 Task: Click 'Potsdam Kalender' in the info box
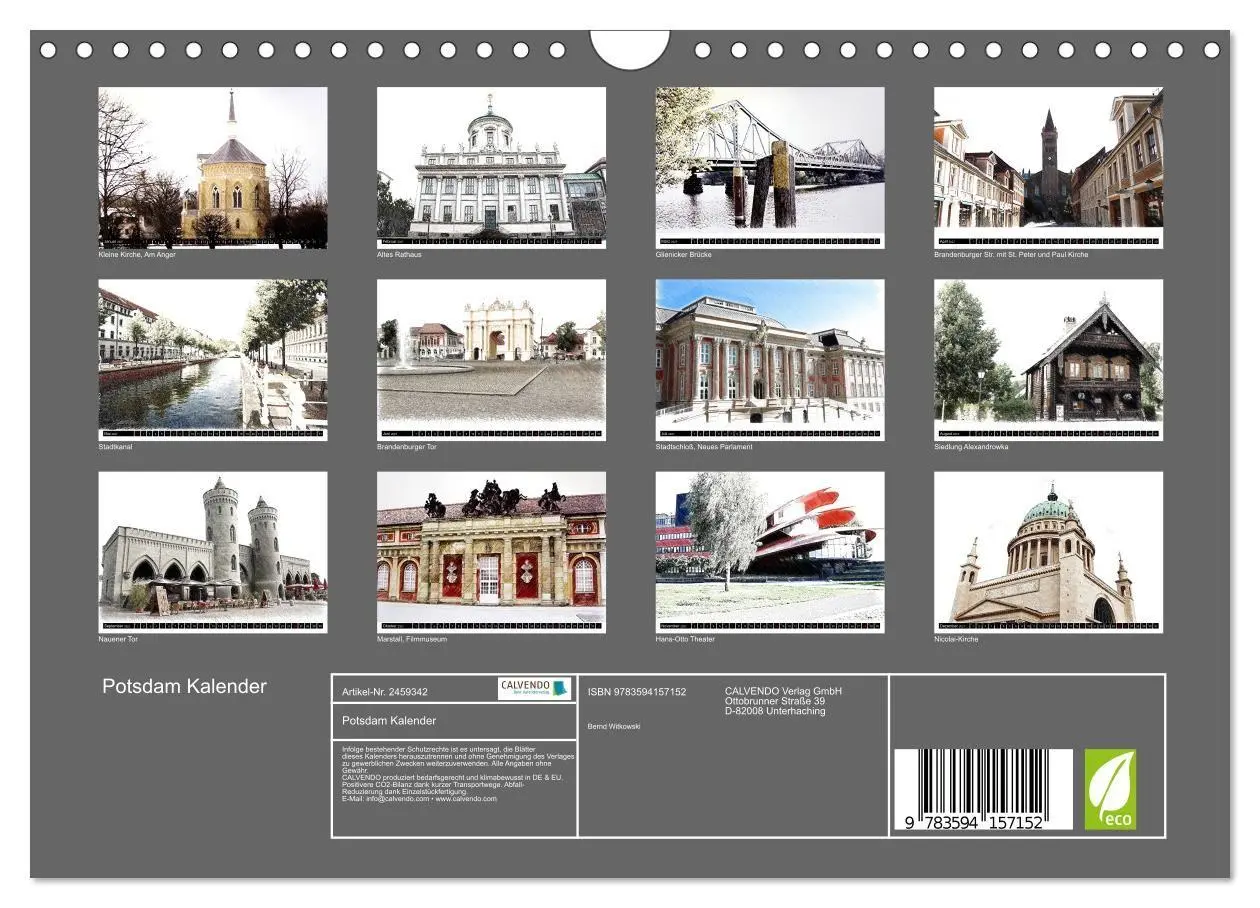point(389,720)
